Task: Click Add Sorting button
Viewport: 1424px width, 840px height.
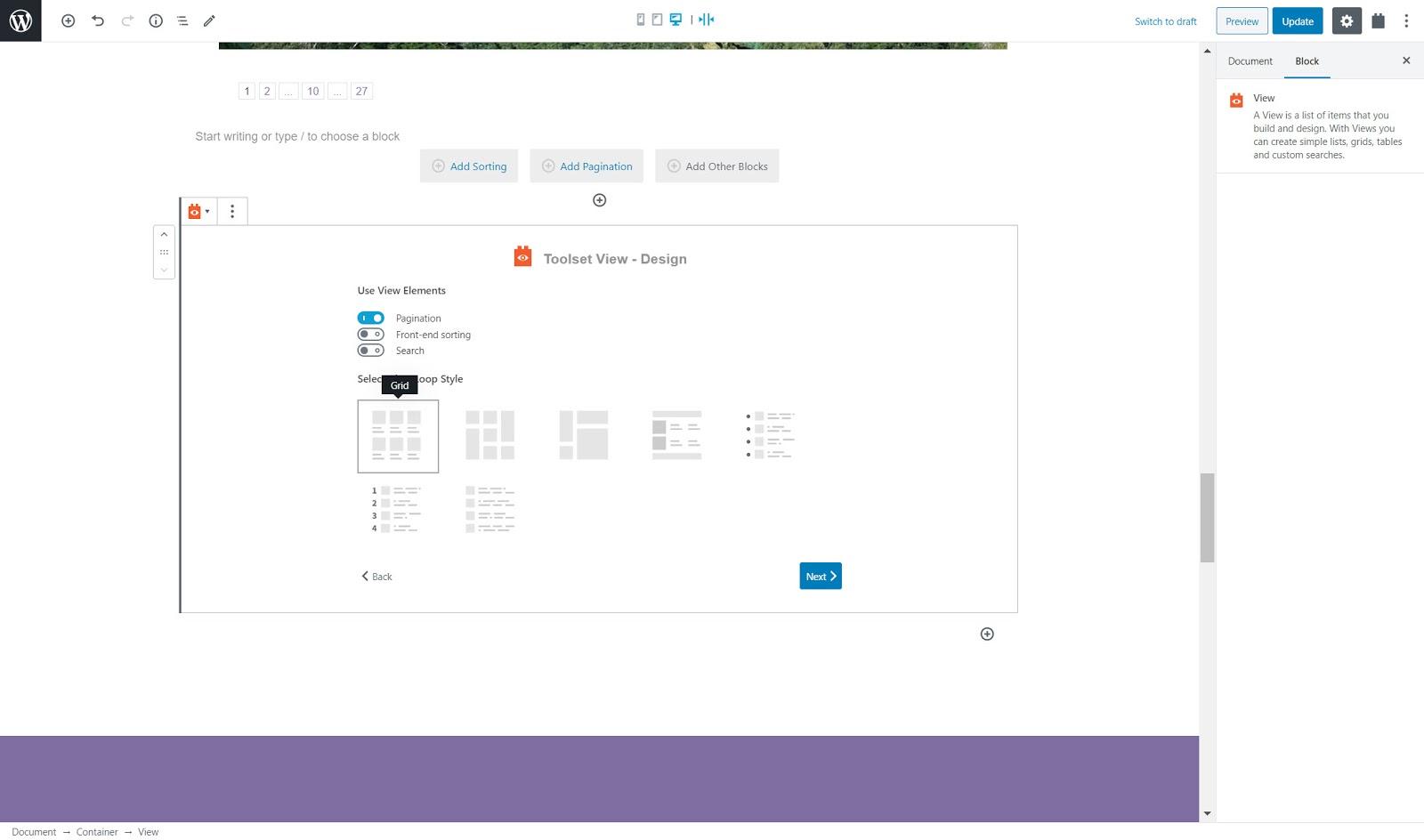Action: pos(469,166)
